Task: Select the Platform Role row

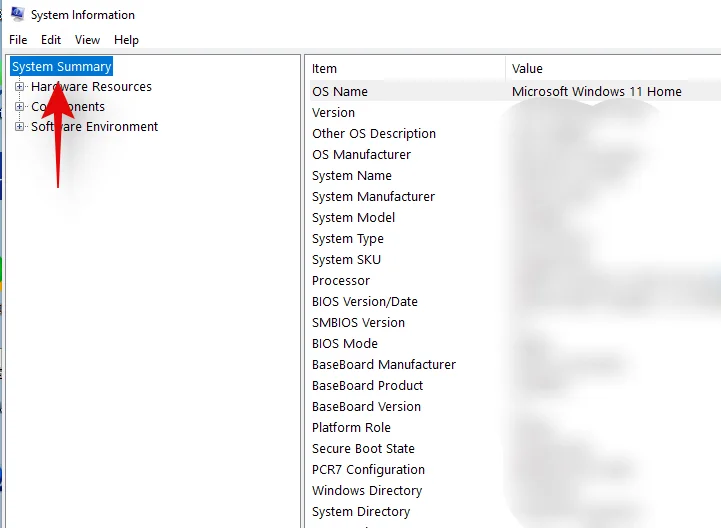Action: 514,427
